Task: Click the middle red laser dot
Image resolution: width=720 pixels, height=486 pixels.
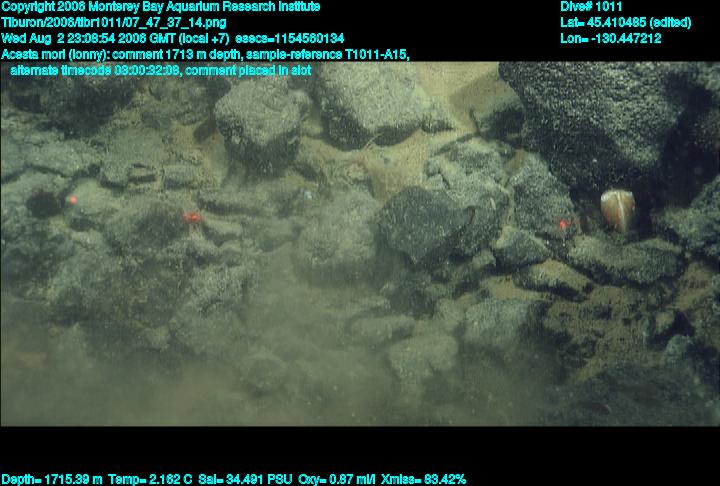Action: click(x=190, y=217)
